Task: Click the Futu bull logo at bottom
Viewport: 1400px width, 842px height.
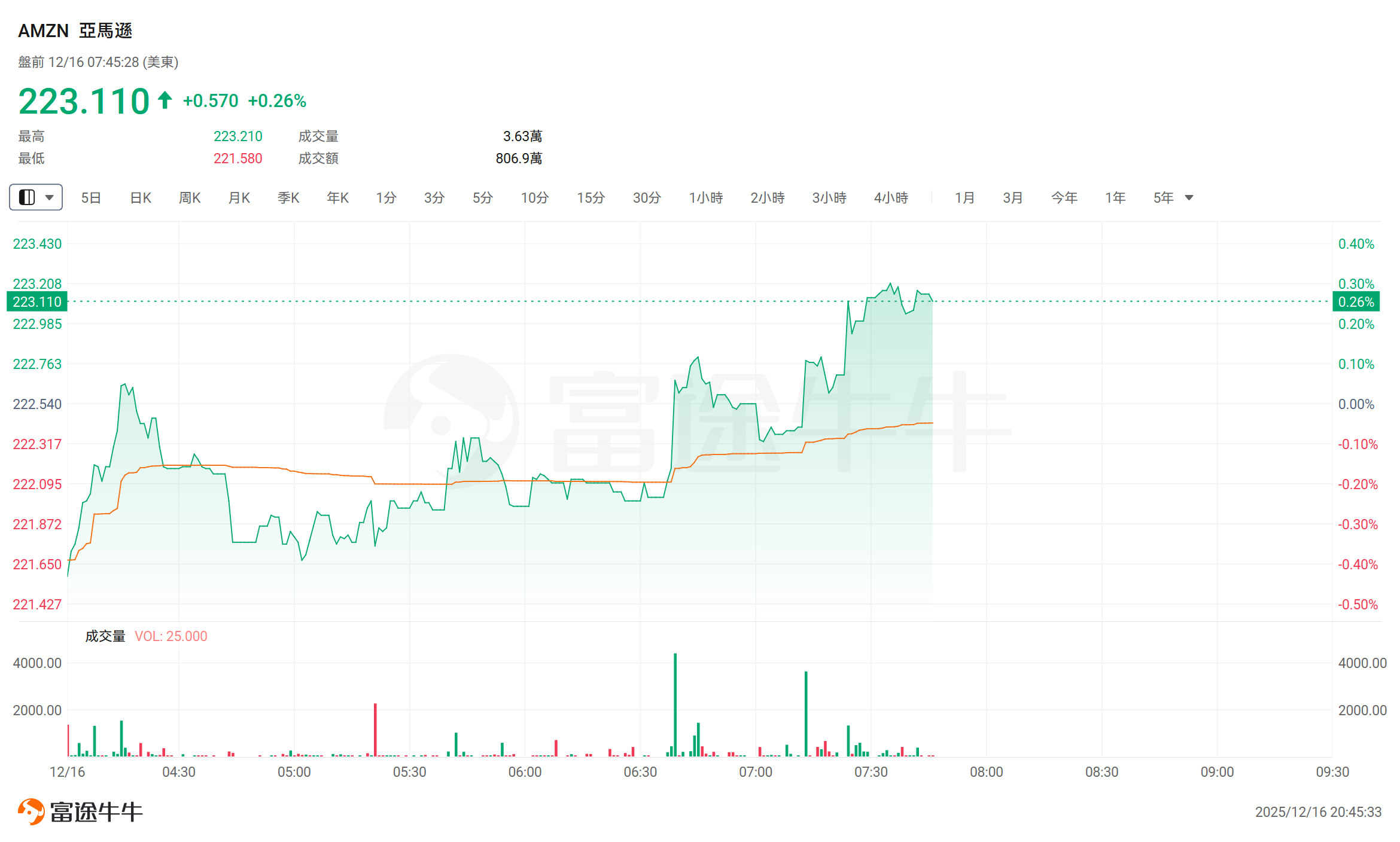Action: coord(31,812)
